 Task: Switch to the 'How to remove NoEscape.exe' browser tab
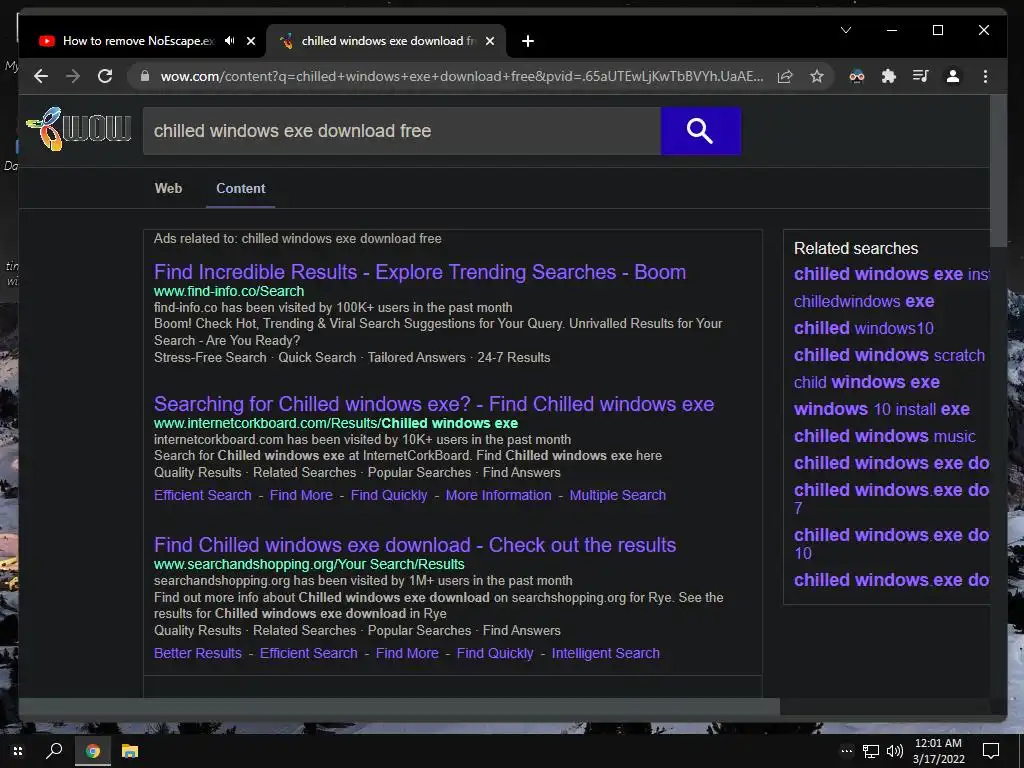click(x=137, y=41)
